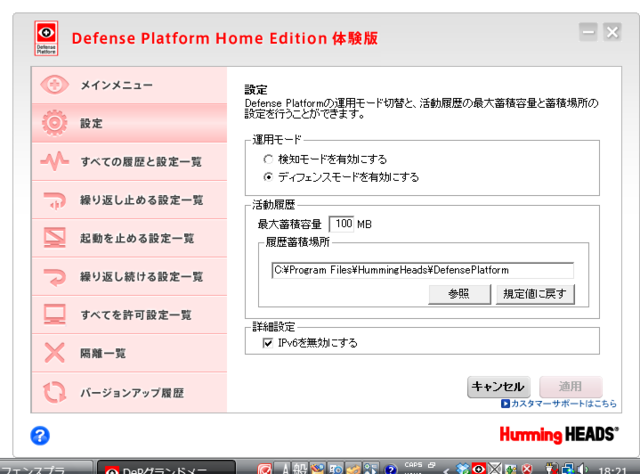This screenshot has height=474, width=640.
Task: Expand hidden tray icons arrow
Action: coord(446,470)
